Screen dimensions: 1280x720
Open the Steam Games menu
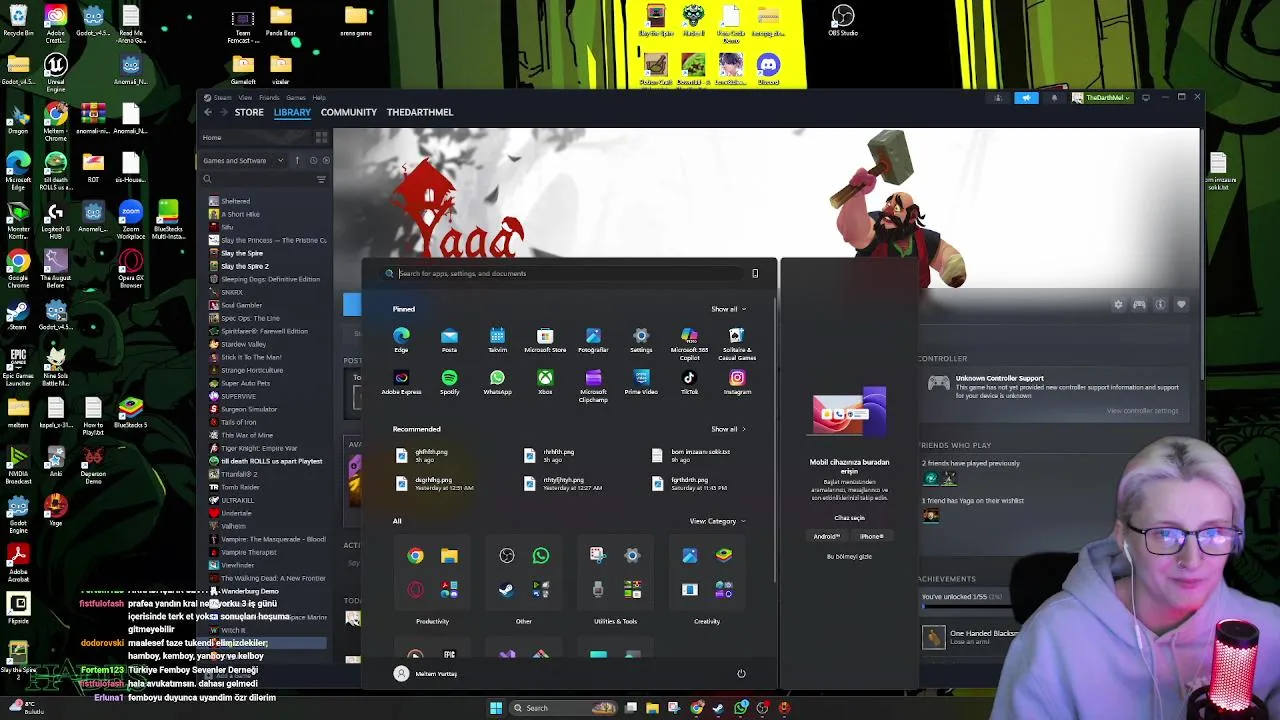pos(295,98)
